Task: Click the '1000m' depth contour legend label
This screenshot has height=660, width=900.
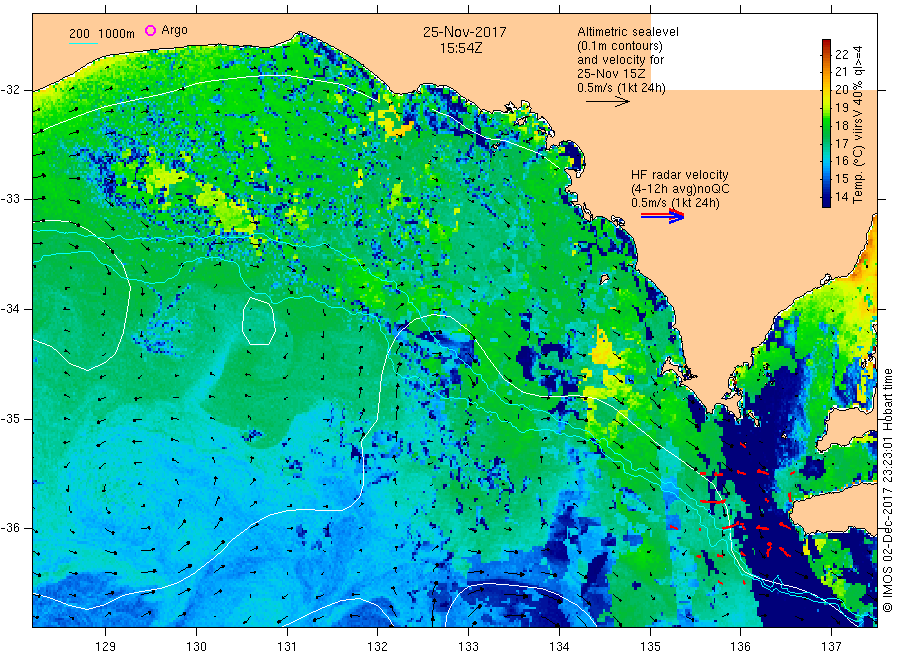Action: [x=116, y=33]
